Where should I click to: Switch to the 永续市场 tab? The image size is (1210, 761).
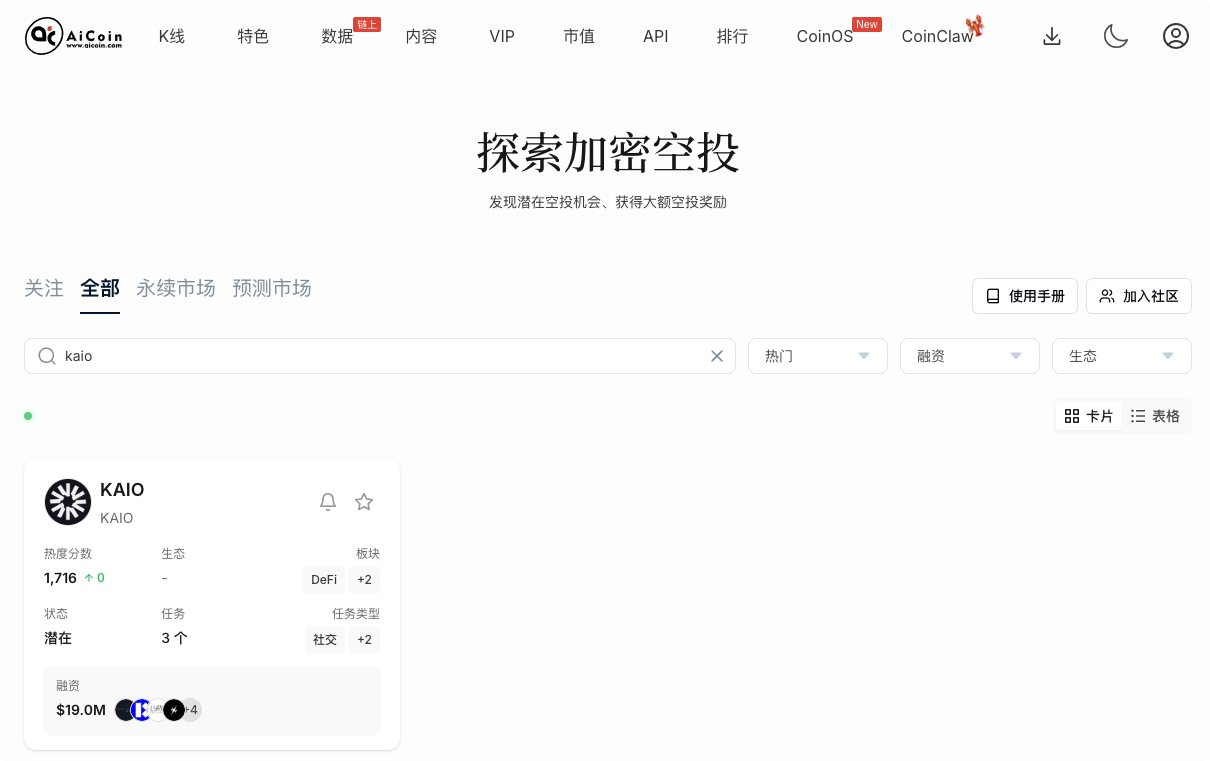176,288
